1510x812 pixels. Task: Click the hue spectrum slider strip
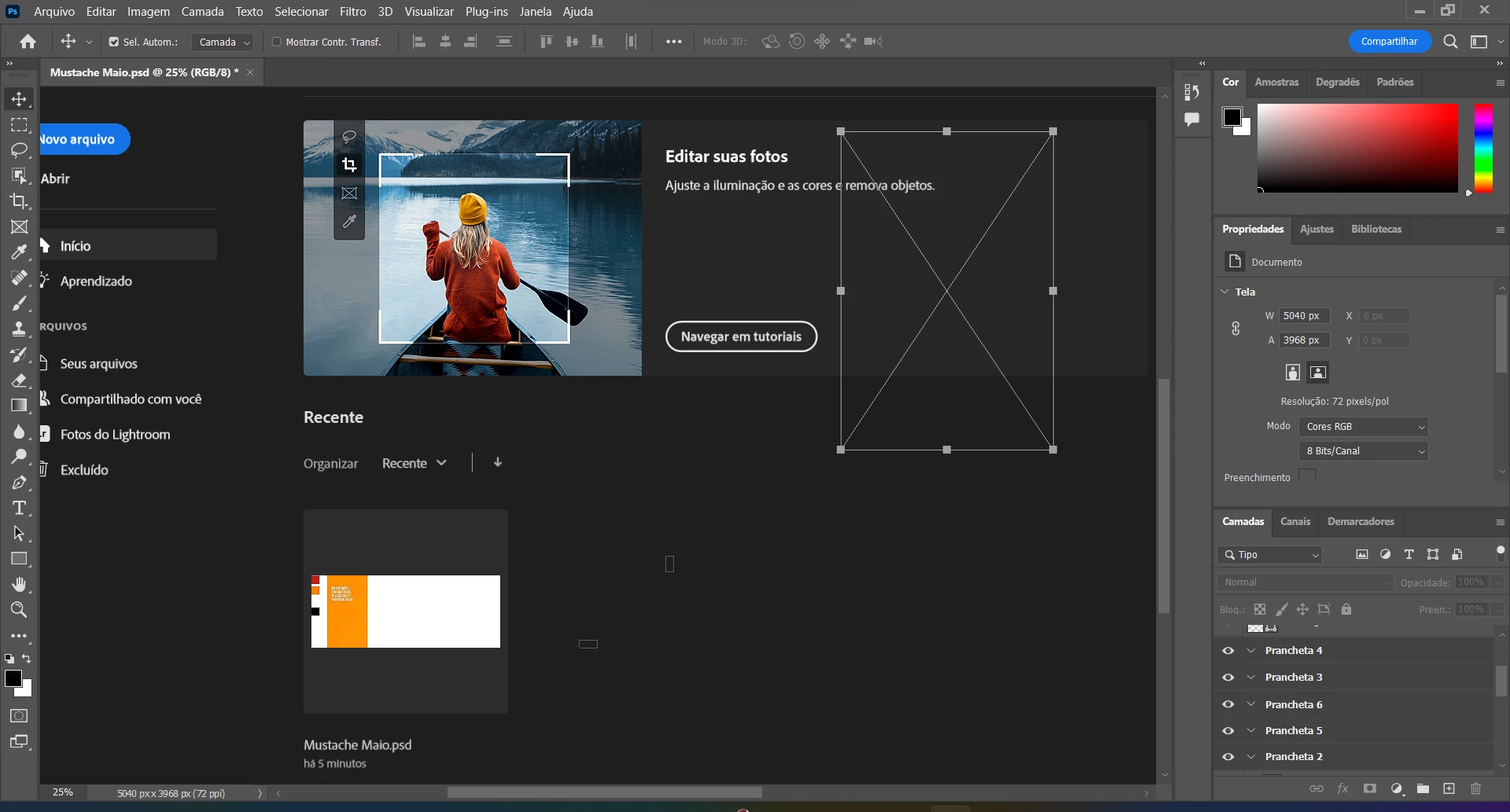pos(1483,148)
